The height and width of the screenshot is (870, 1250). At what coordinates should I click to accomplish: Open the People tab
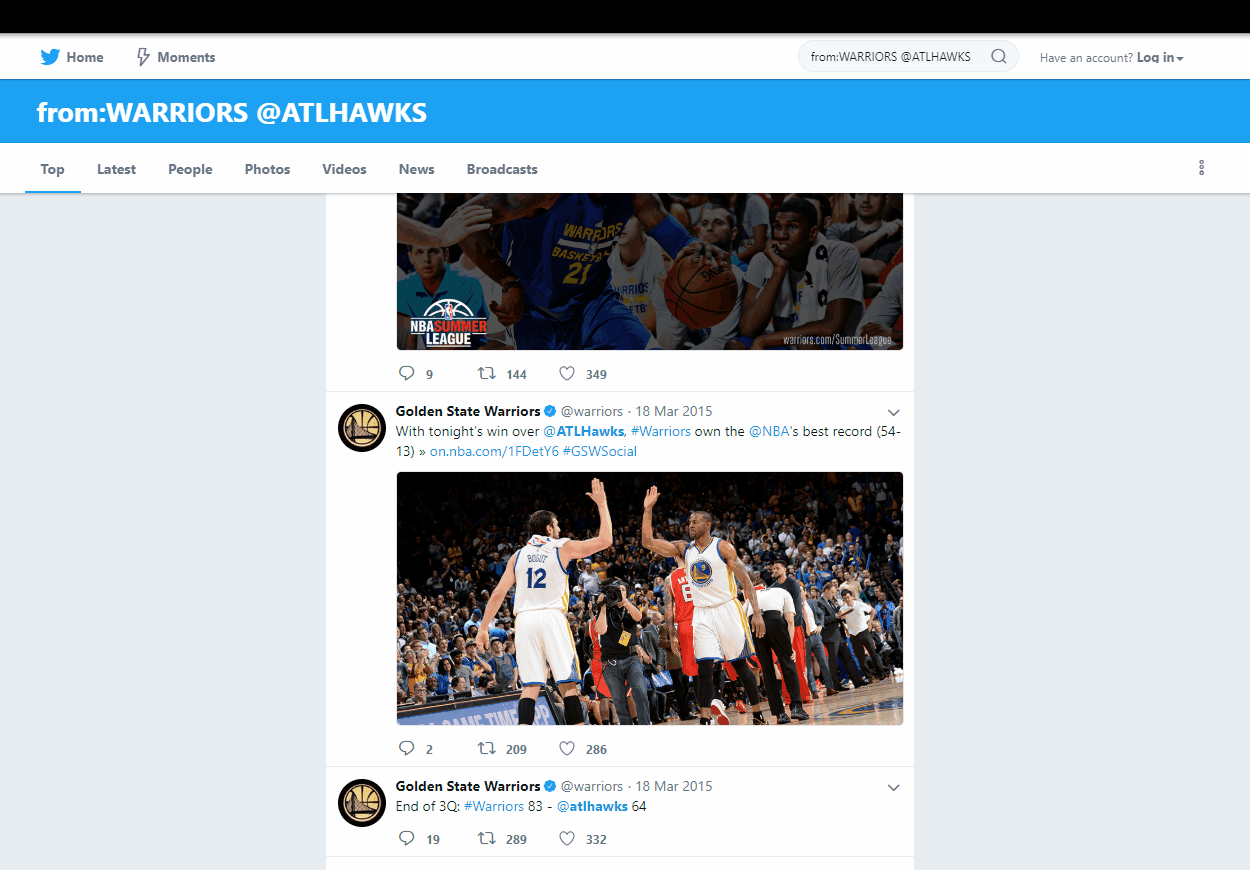(x=190, y=169)
